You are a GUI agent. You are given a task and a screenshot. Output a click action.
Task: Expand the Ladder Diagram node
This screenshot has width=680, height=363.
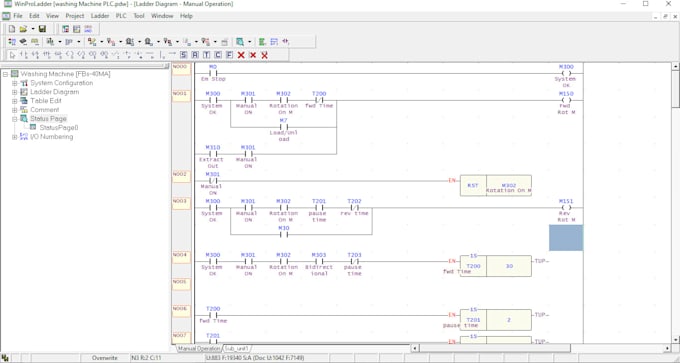[x=15, y=92]
